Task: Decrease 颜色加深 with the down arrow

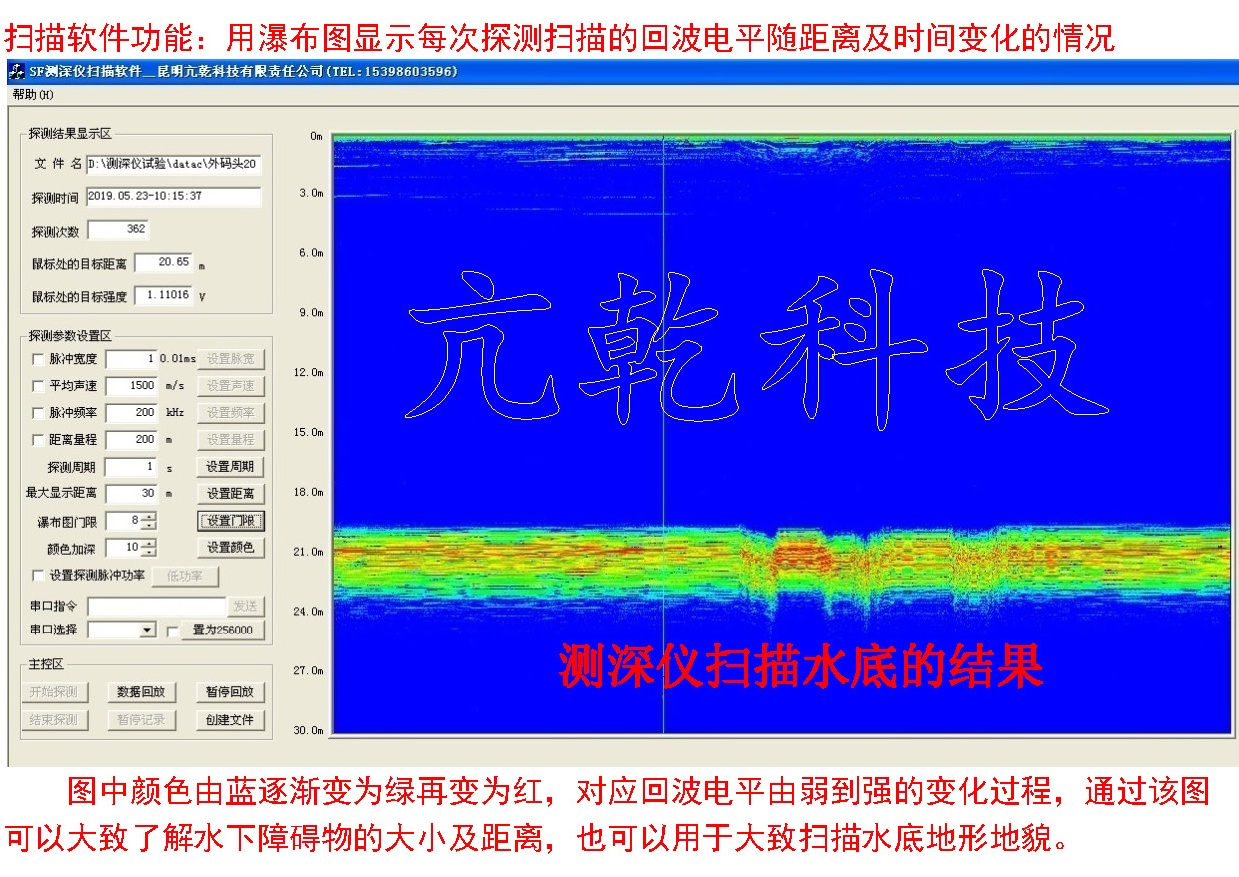Action: 149,552
